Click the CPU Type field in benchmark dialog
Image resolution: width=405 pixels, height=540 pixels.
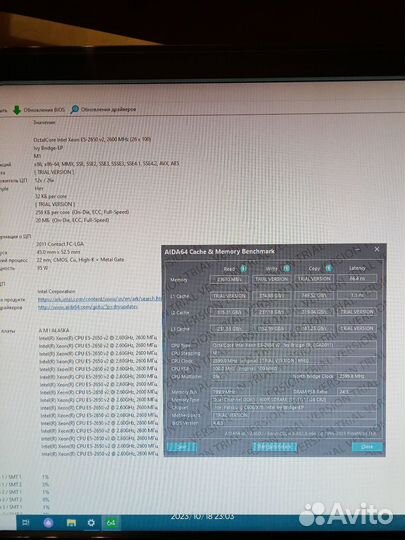[293, 345]
